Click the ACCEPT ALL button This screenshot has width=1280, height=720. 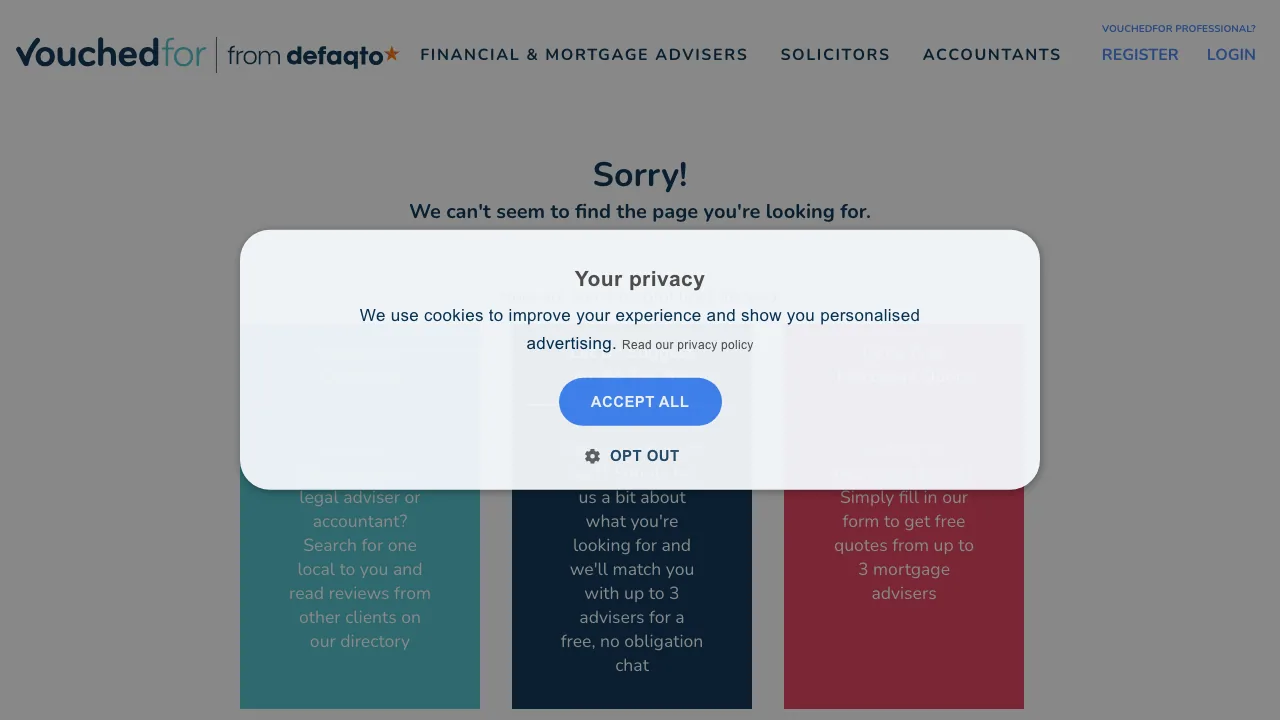pos(640,401)
